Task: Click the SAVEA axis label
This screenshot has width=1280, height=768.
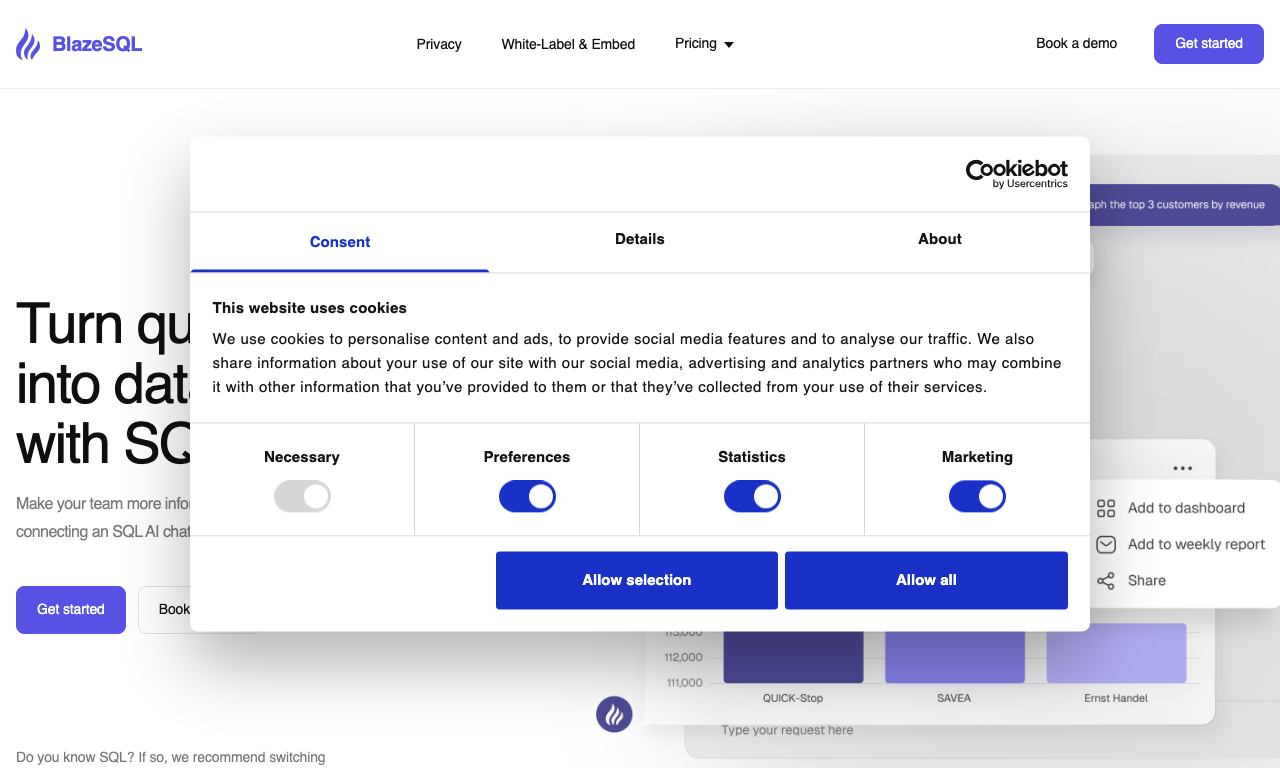Action: point(954,698)
